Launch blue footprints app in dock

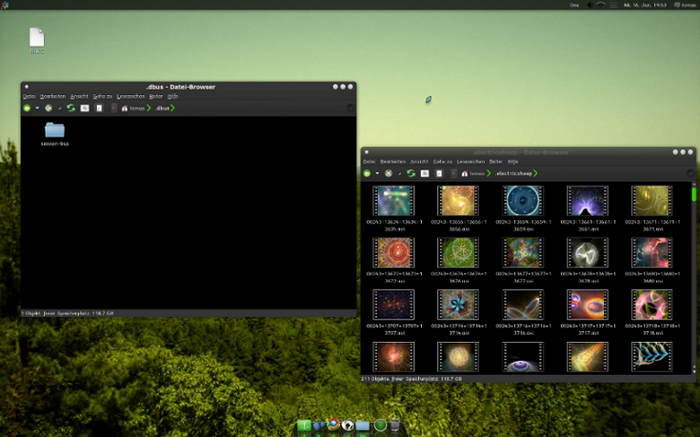coord(318,426)
